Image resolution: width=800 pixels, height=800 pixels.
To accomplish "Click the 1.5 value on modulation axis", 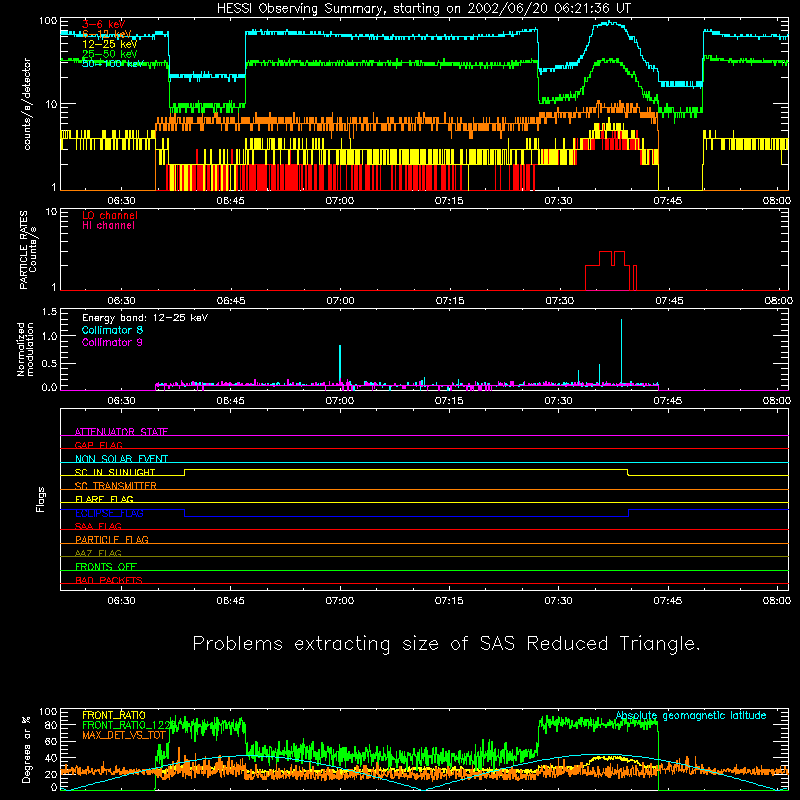I will click(x=49, y=312).
